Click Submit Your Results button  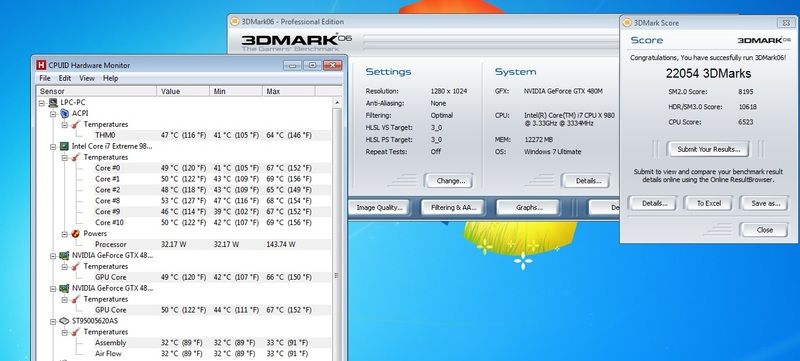pyautogui.click(x=708, y=149)
